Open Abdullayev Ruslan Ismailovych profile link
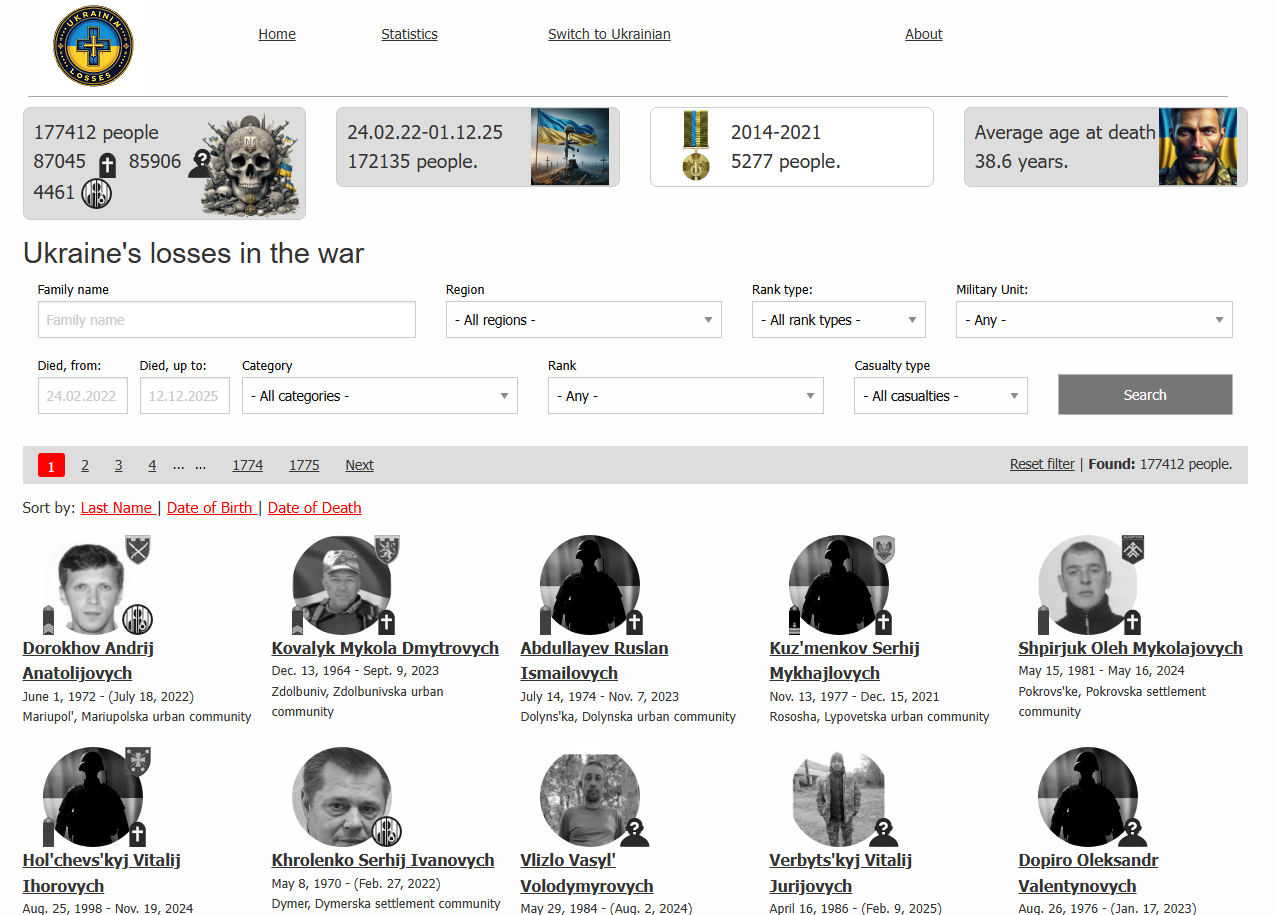Viewport: 1275px width, 915px height. (594, 661)
